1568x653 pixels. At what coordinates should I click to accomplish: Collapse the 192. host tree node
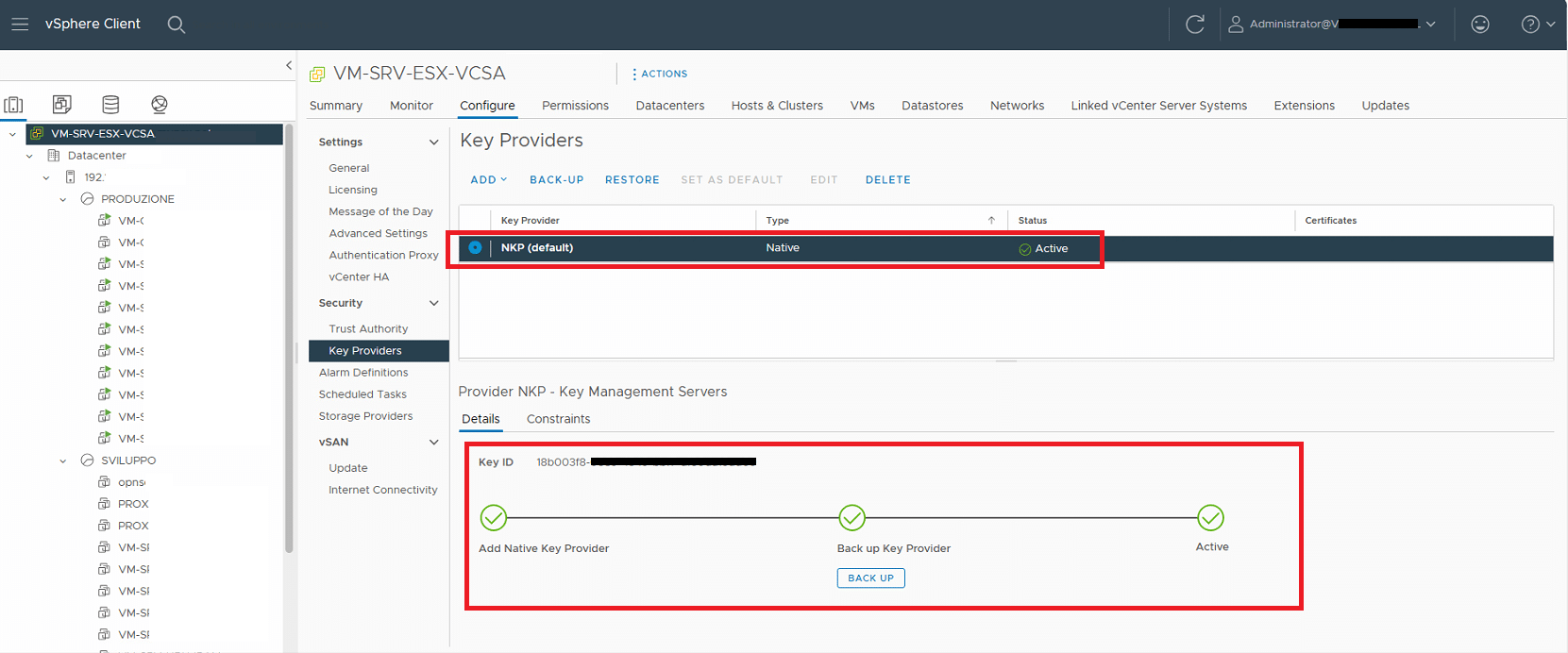point(46,177)
